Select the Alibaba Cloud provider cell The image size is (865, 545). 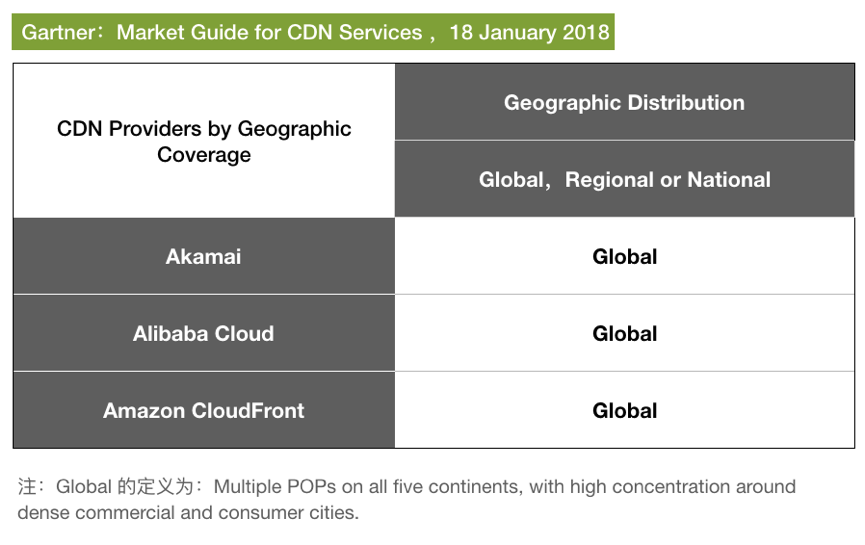pyautogui.click(x=203, y=334)
